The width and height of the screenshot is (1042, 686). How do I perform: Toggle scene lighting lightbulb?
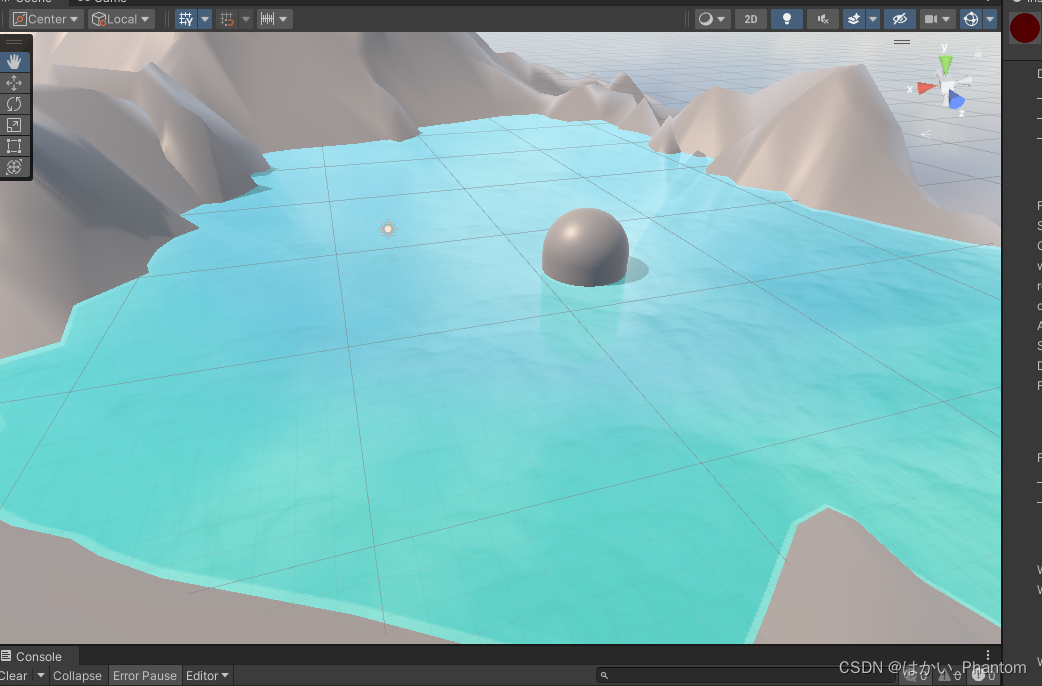click(x=787, y=19)
